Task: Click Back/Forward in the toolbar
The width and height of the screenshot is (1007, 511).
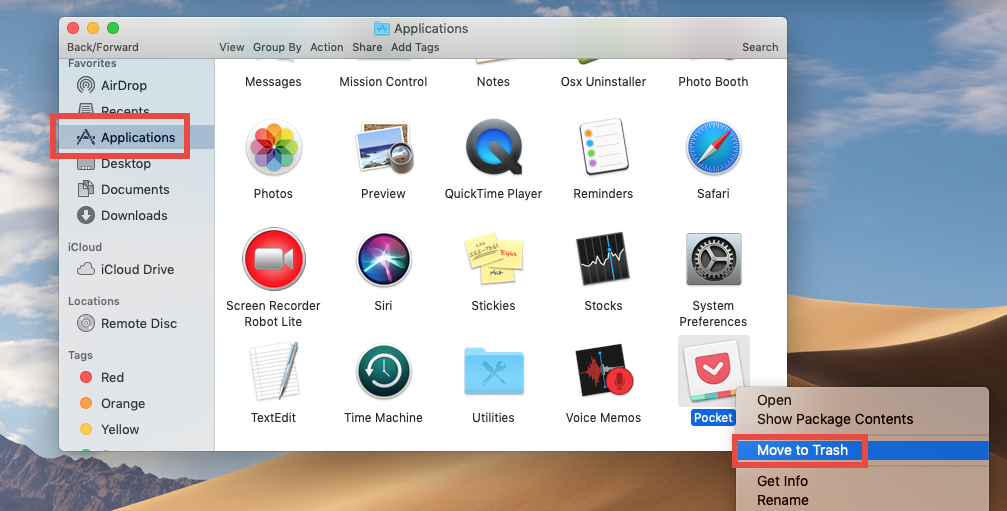Action: 103,47
